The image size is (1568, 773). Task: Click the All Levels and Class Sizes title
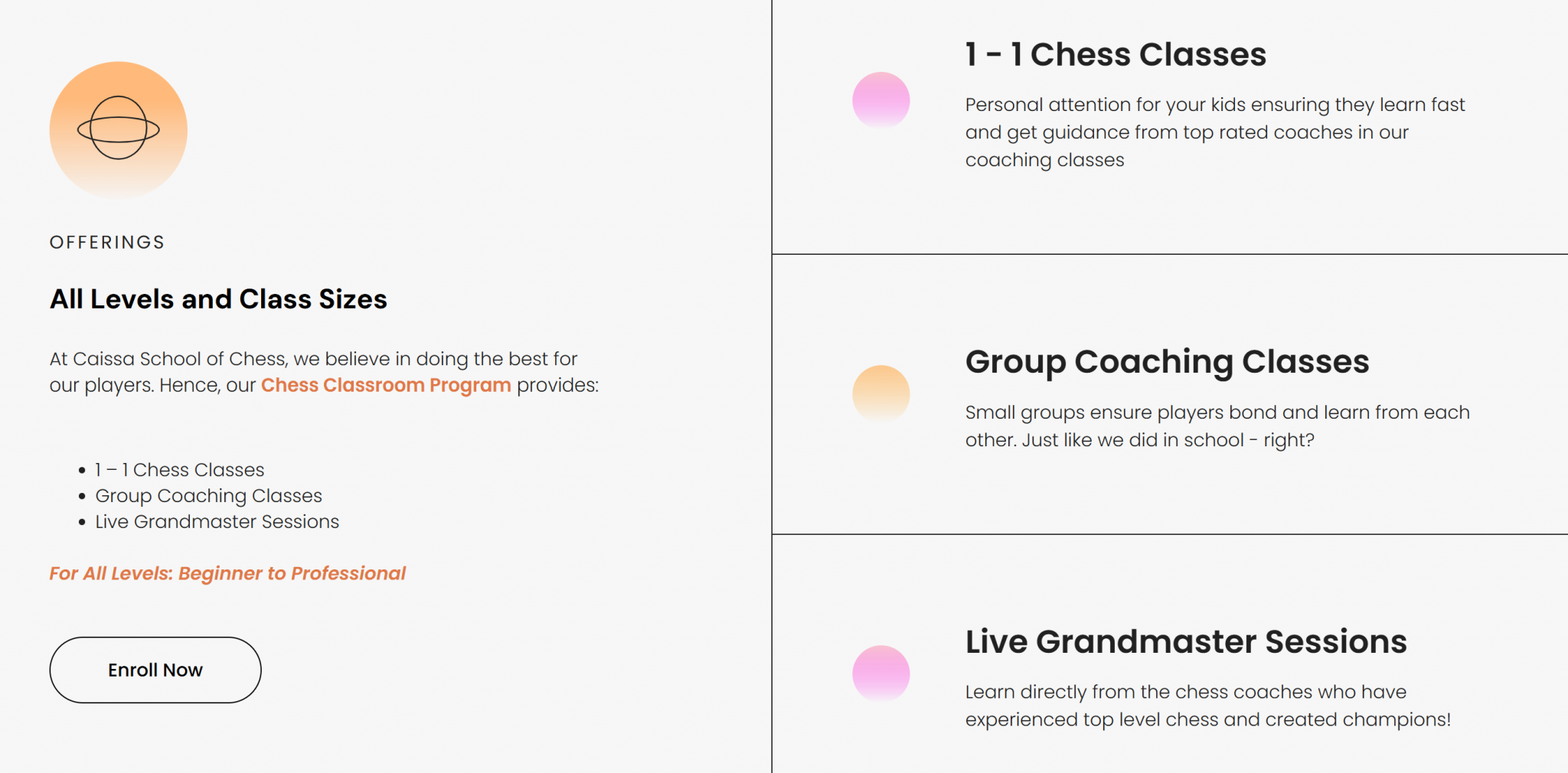(218, 299)
